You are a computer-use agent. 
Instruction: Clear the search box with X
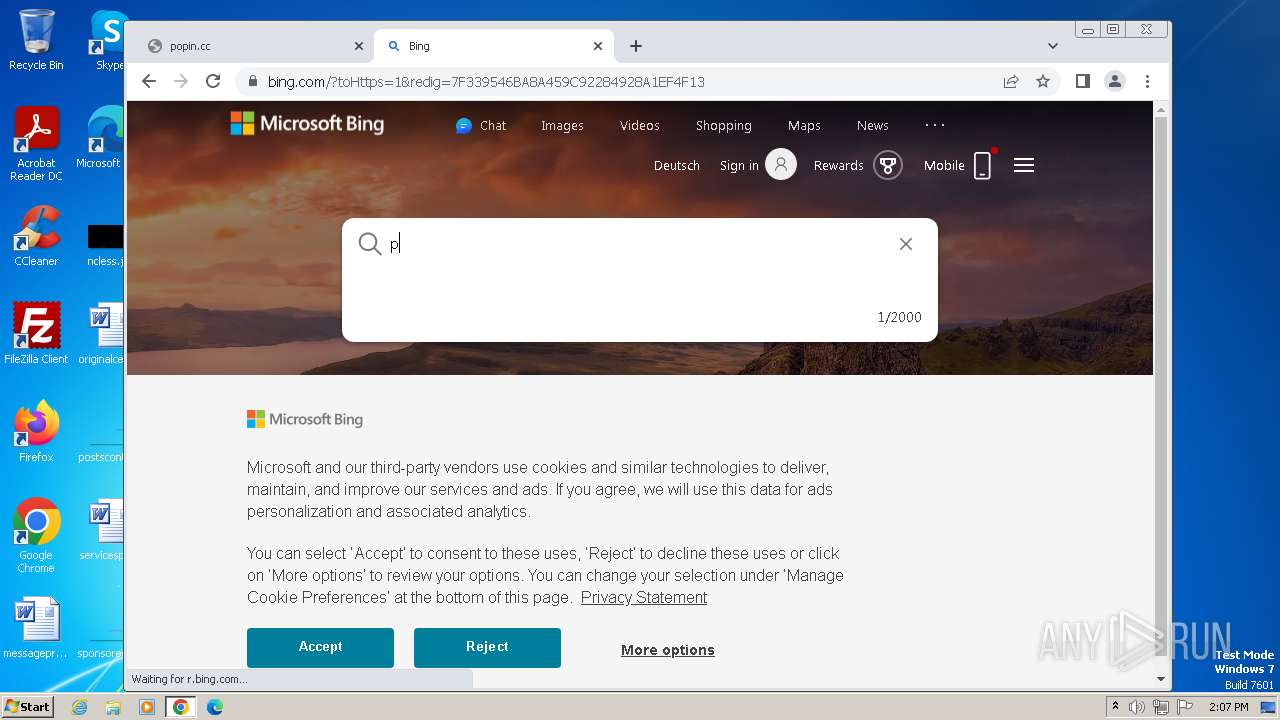tap(906, 244)
